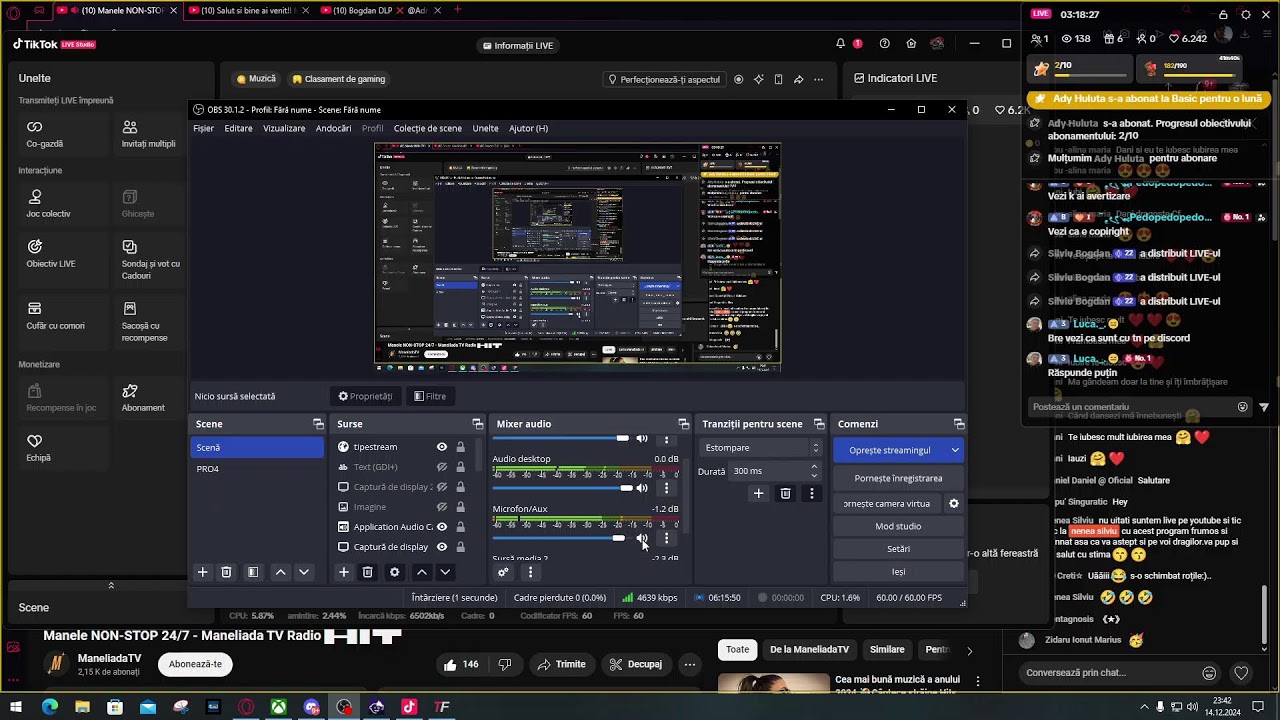Open the Windows Start menu
Image resolution: width=1280 pixels, height=720 pixels.
point(16,707)
